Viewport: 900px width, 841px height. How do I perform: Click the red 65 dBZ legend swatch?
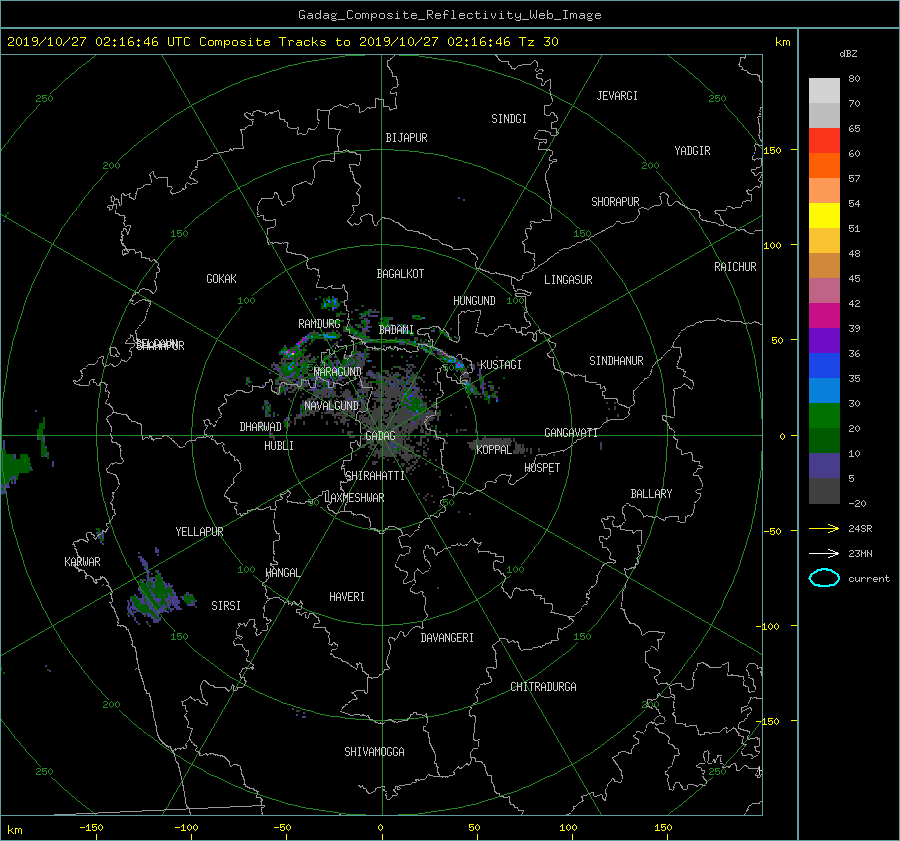pos(824,141)
